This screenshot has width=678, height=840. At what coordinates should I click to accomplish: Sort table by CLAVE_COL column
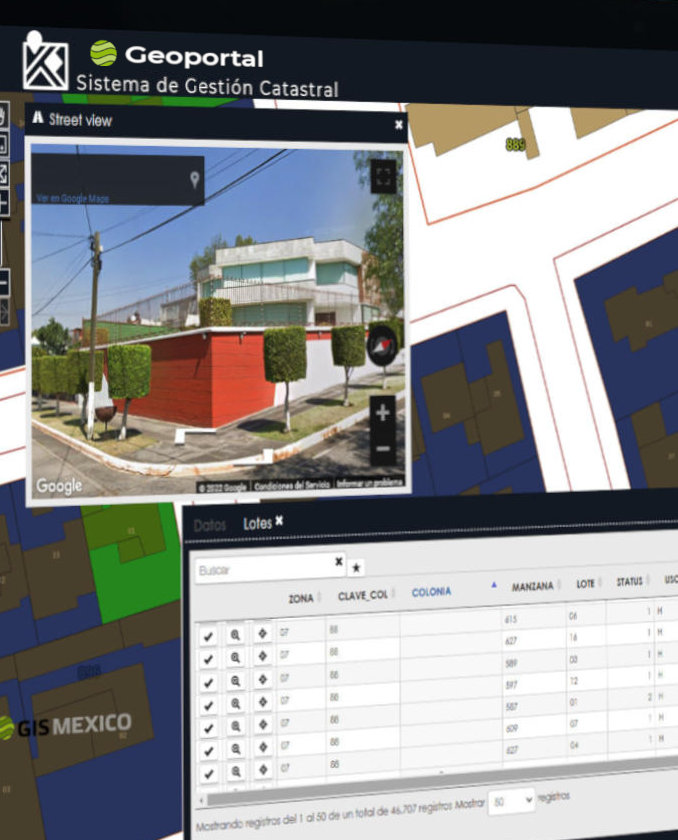point(363,595)
